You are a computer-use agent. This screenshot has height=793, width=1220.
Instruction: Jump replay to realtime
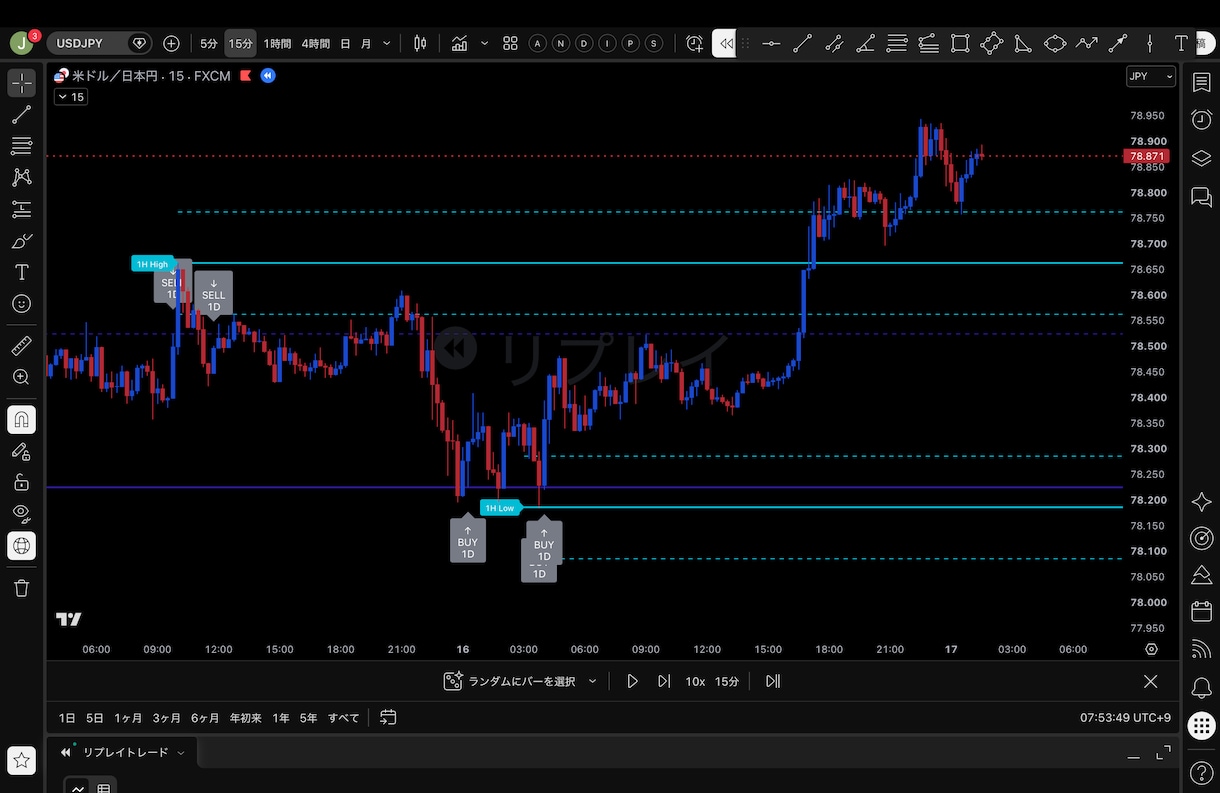point(773,681)
